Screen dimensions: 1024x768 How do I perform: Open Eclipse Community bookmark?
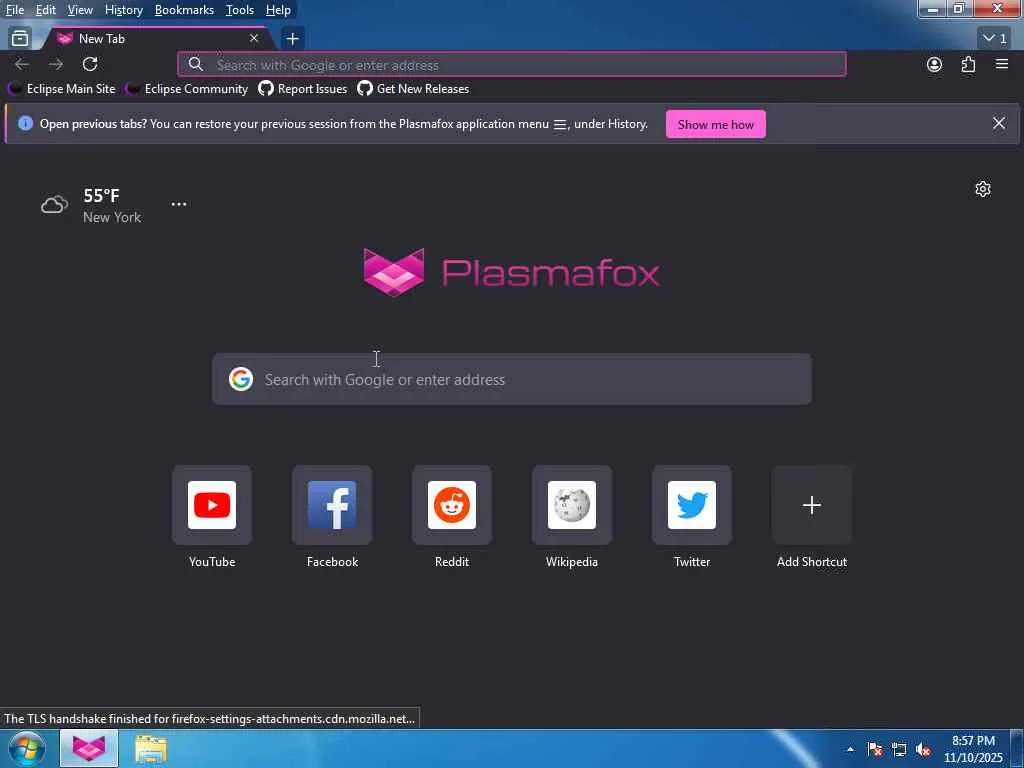pos(188,89)
